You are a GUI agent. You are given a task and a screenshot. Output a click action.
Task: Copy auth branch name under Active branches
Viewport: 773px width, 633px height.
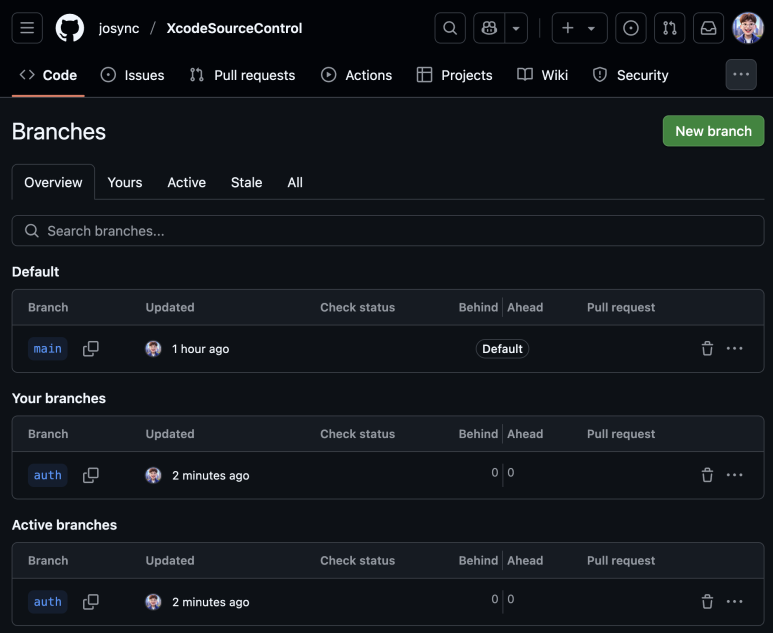coord(91,602)
